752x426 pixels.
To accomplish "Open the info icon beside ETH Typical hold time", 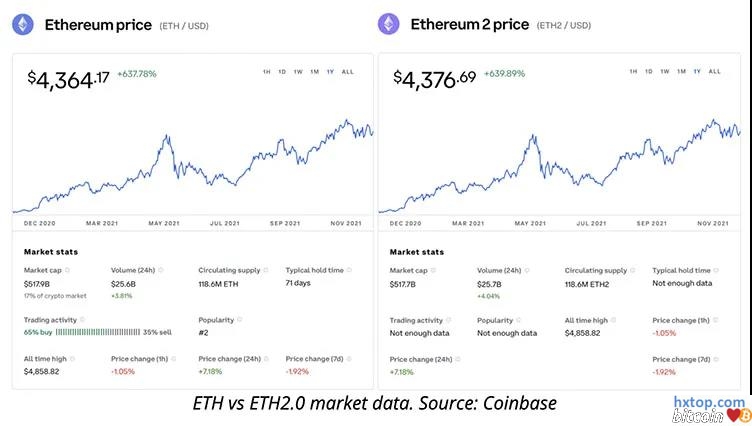I will point(350,270).
